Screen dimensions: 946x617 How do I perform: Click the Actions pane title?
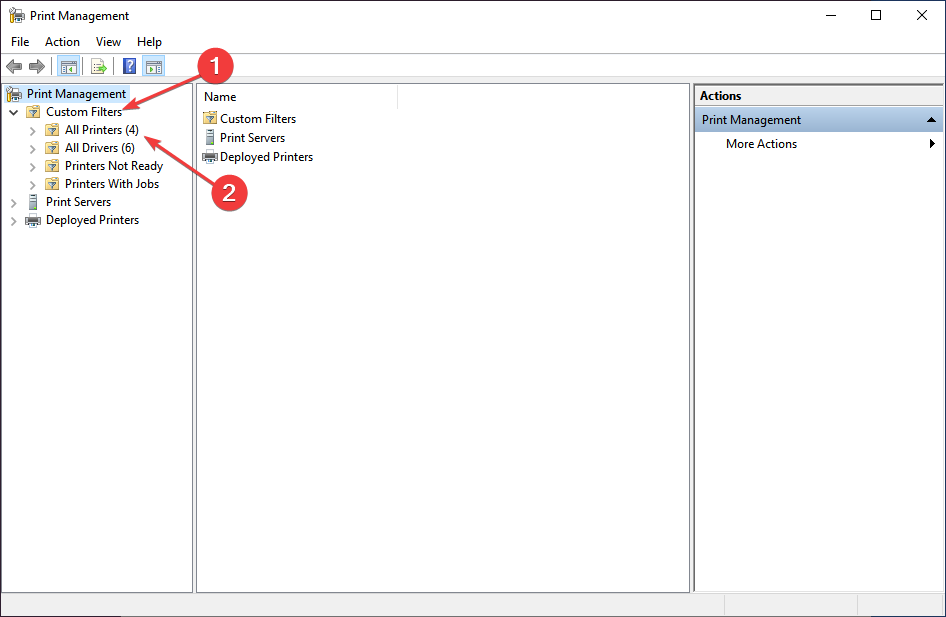[x=720, y=95]
